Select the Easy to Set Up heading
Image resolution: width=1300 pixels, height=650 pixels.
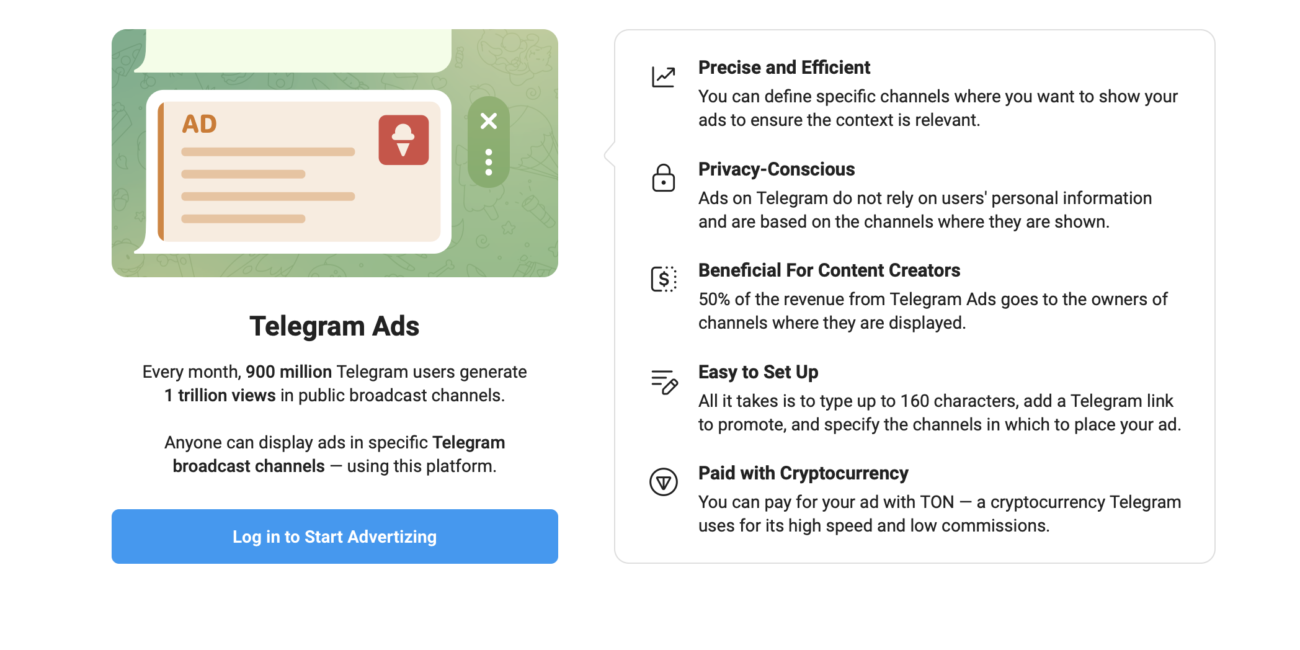(x=758, y=371)
